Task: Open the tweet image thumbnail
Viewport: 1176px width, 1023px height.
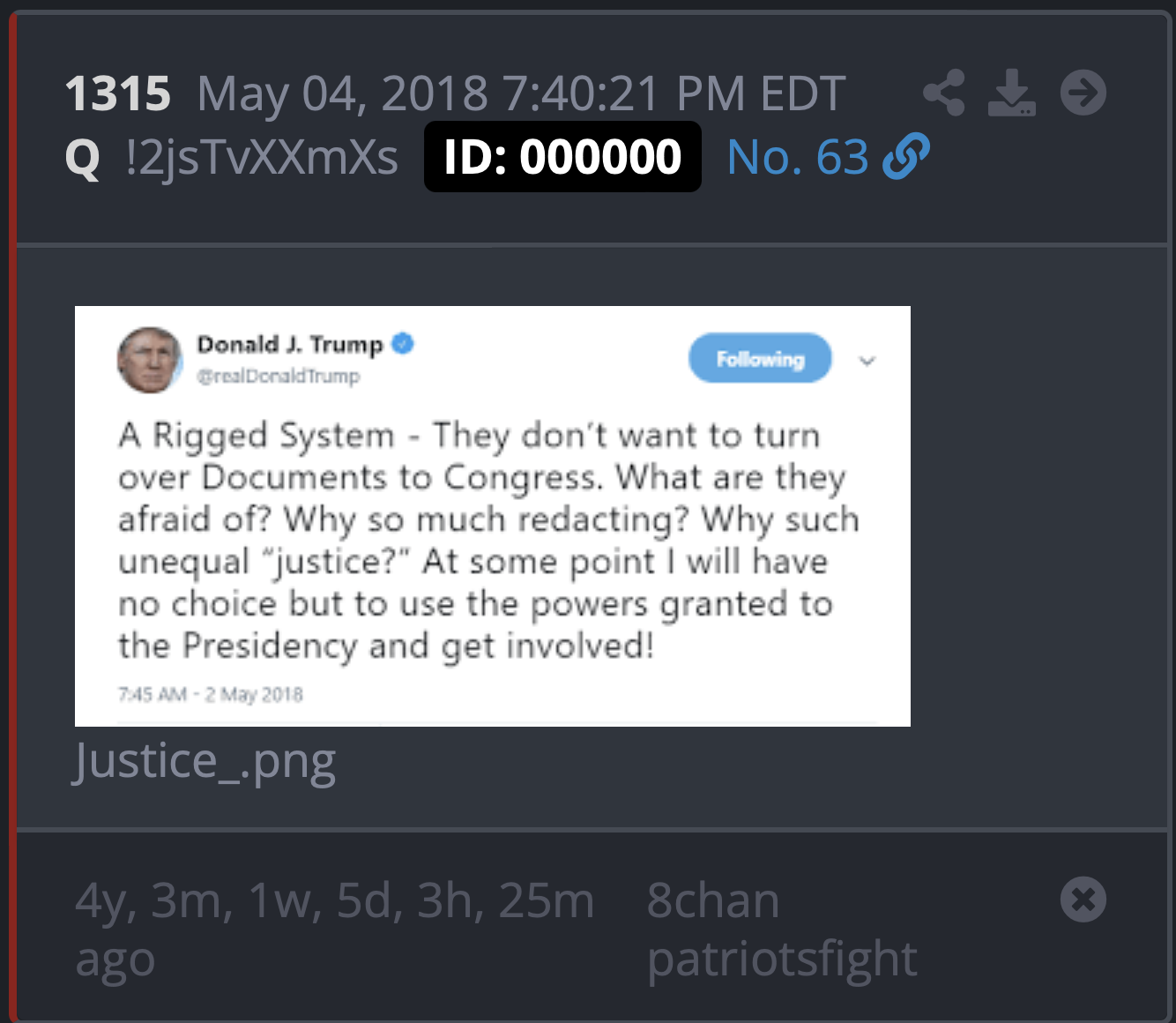Action: click(493, 516)
